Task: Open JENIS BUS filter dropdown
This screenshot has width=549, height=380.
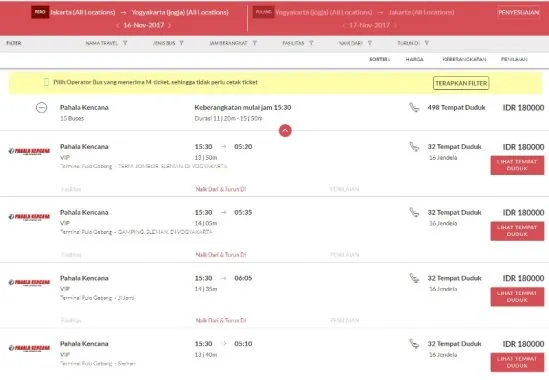Action: (168, 43)
